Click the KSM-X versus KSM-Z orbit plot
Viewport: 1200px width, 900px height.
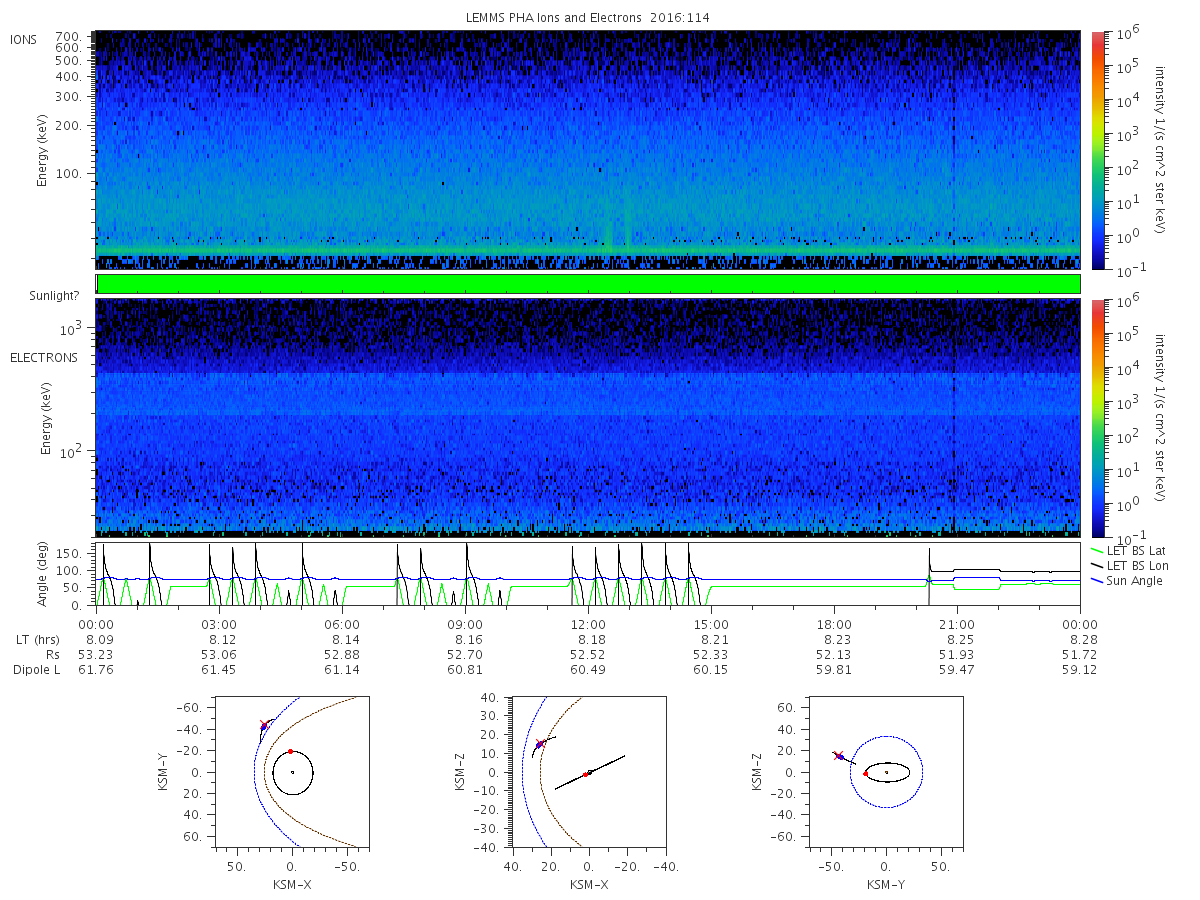[588, 772]
